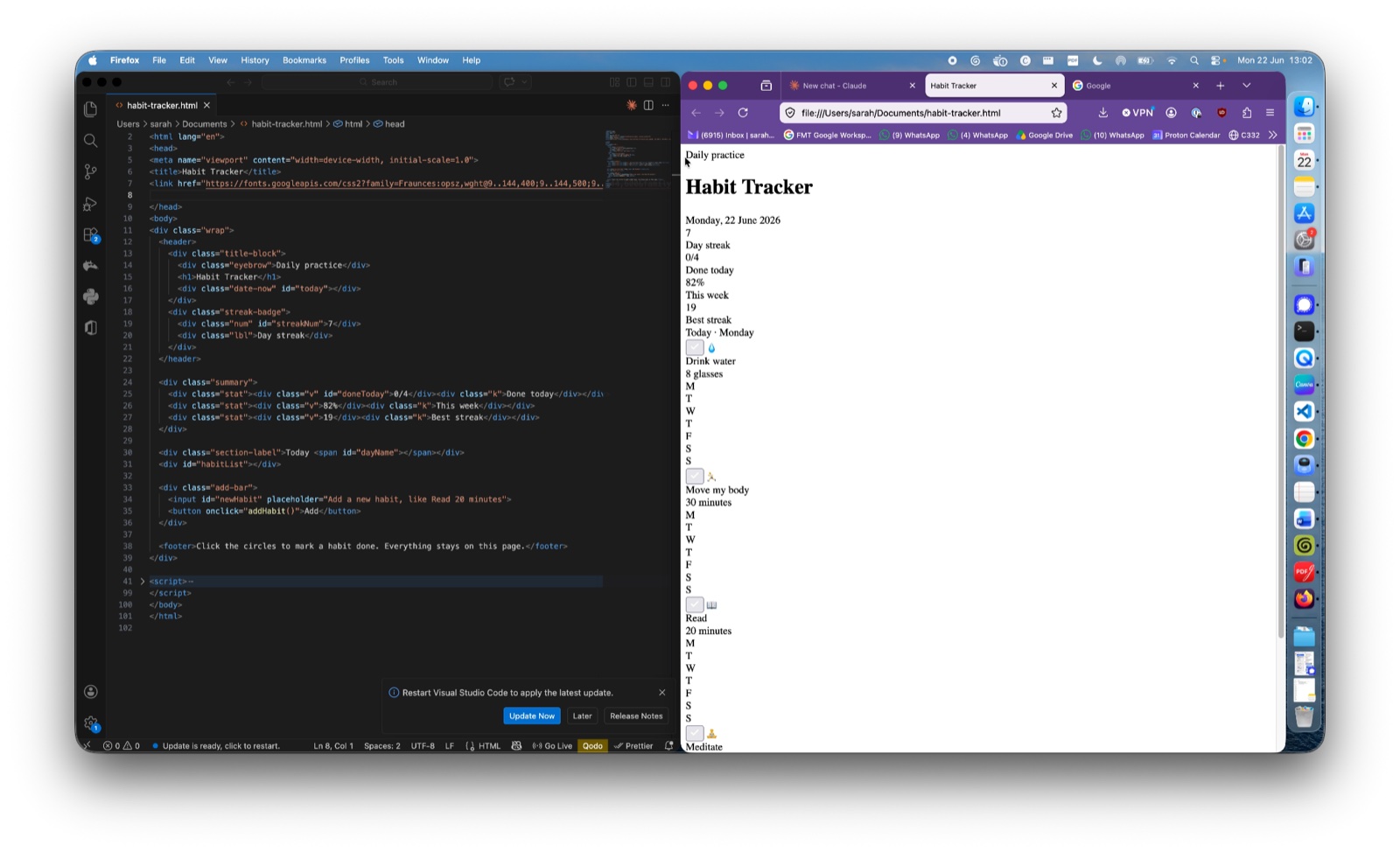Viewport: 1400px width, 852px height.
Task: Click Later on the update notification
Action: [x=582, y=716]
